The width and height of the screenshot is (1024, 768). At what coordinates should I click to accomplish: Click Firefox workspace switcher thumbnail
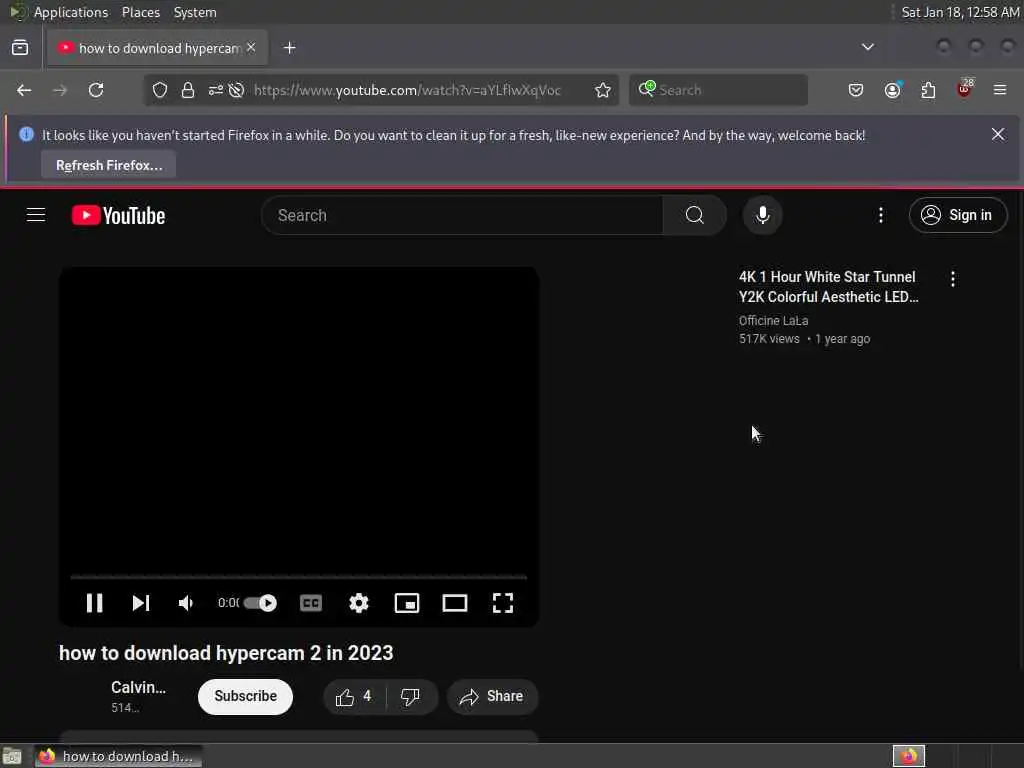909,756
